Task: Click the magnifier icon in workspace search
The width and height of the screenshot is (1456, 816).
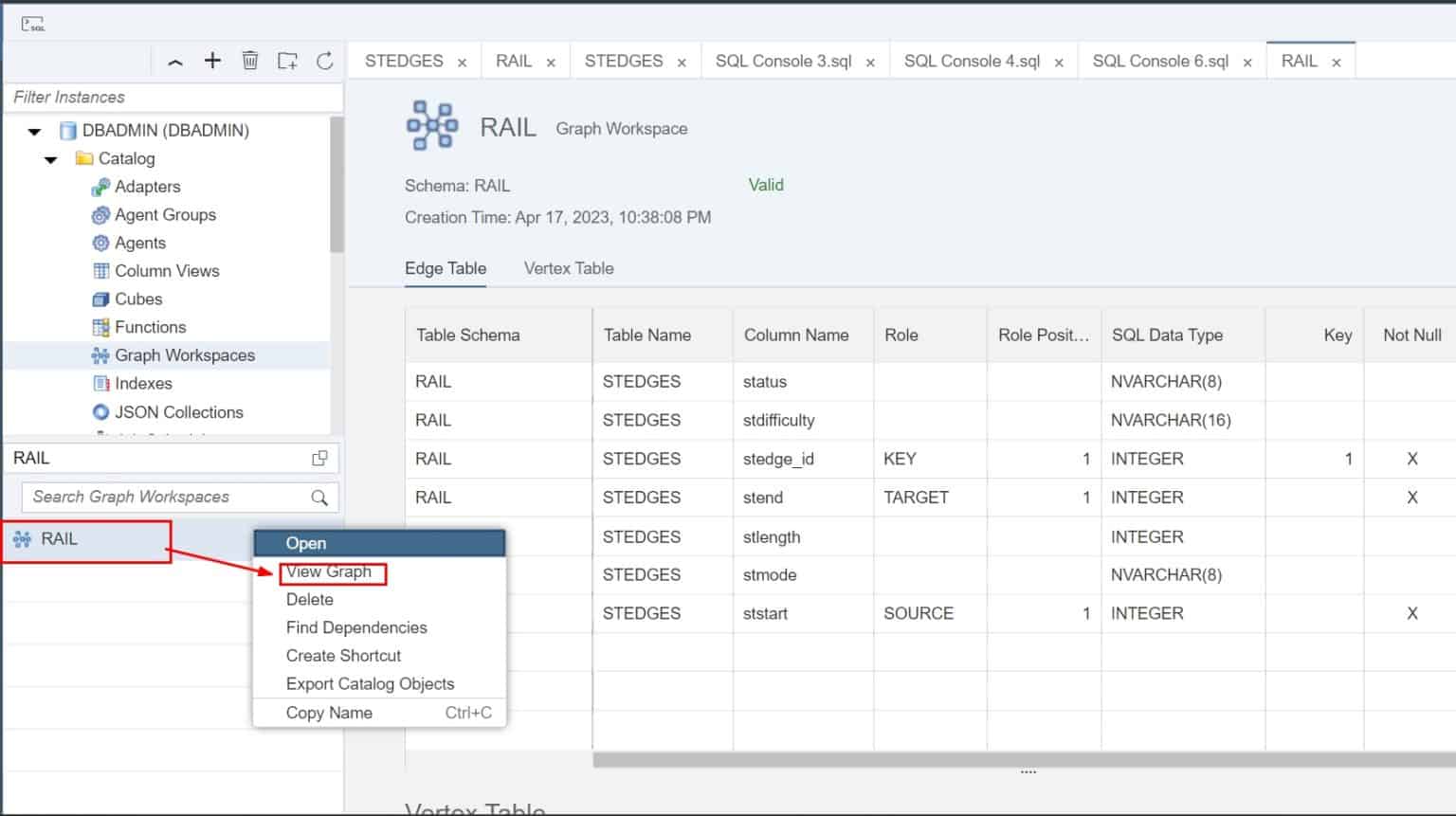Action: tap(319, 498)
